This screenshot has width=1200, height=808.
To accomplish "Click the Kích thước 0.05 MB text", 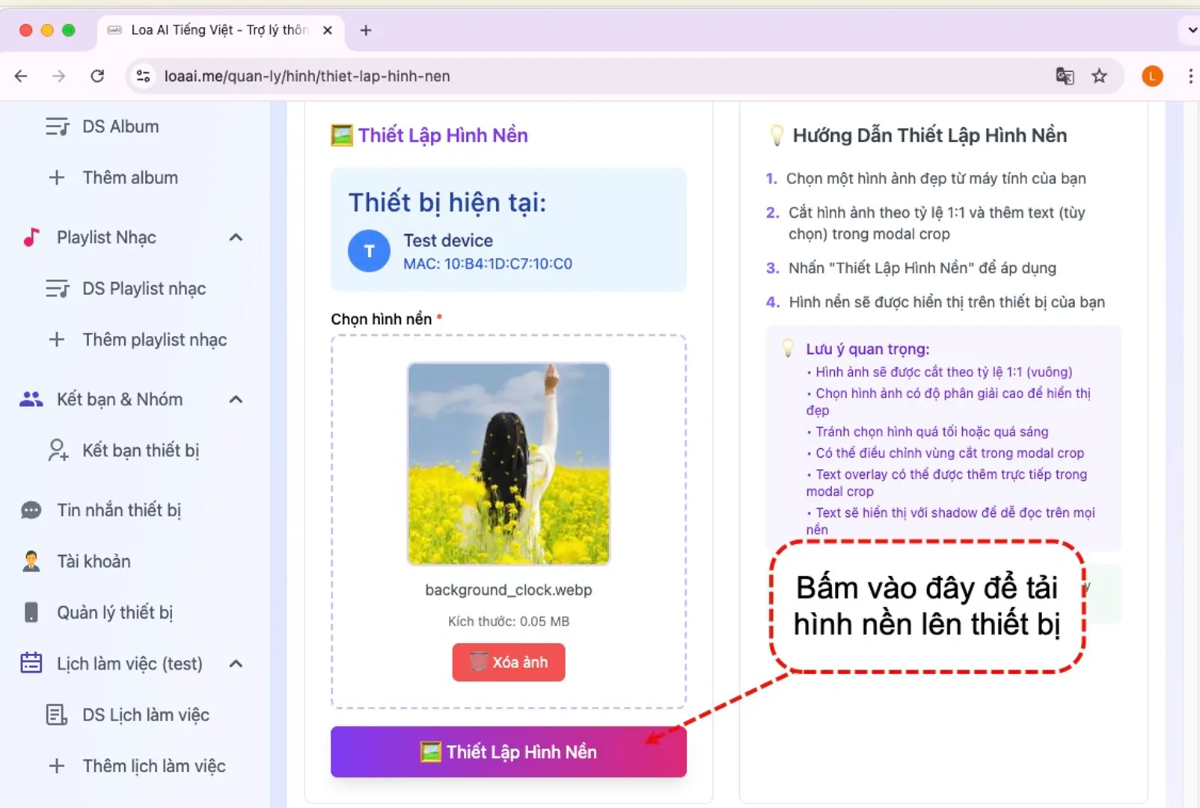I will 508,621.
